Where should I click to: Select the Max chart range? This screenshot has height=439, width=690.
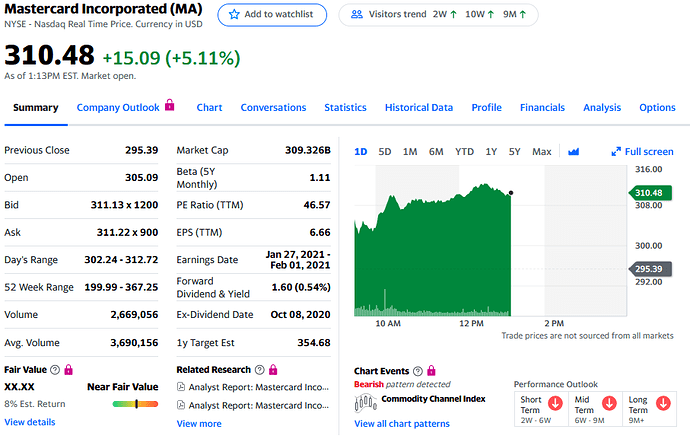(542, 152)
